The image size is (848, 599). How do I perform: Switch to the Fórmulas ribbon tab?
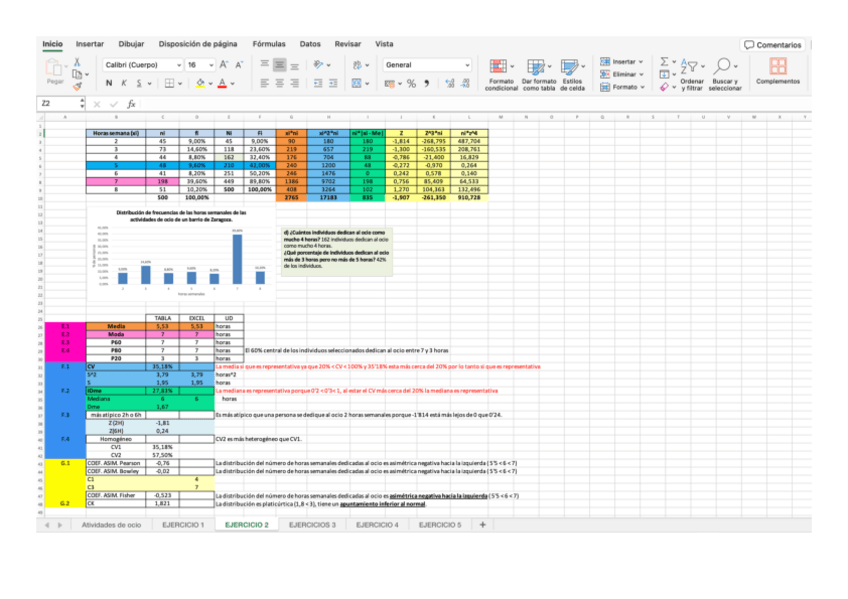click(x=268, y=44)
